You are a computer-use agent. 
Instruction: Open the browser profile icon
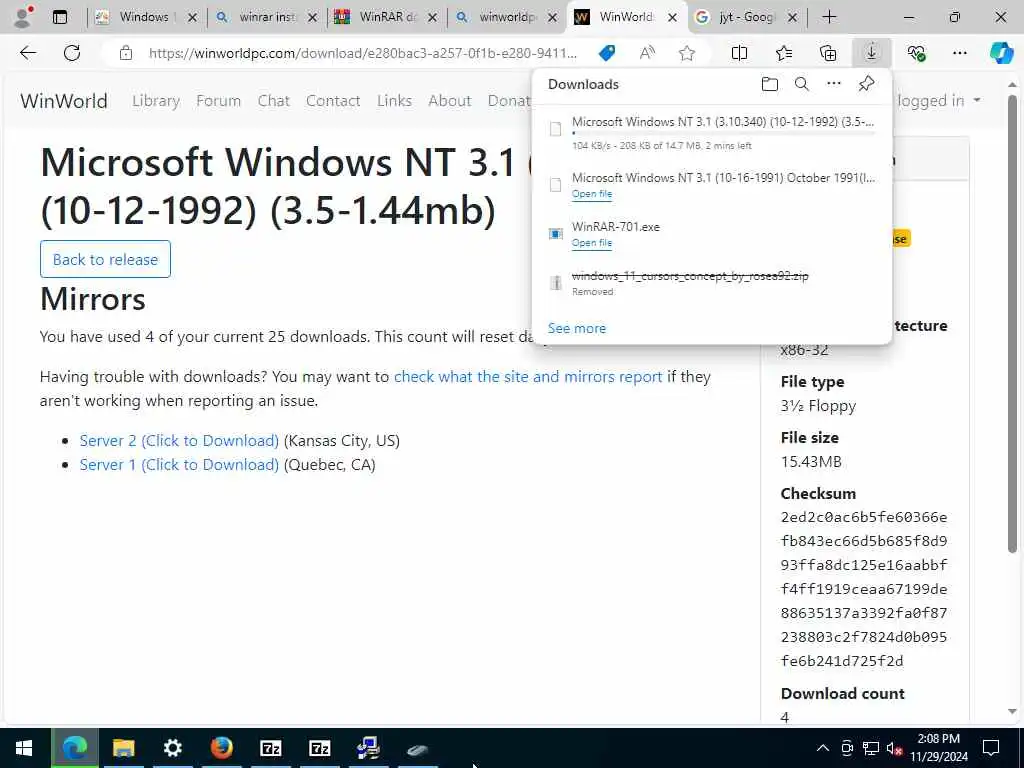pos(24,17)
